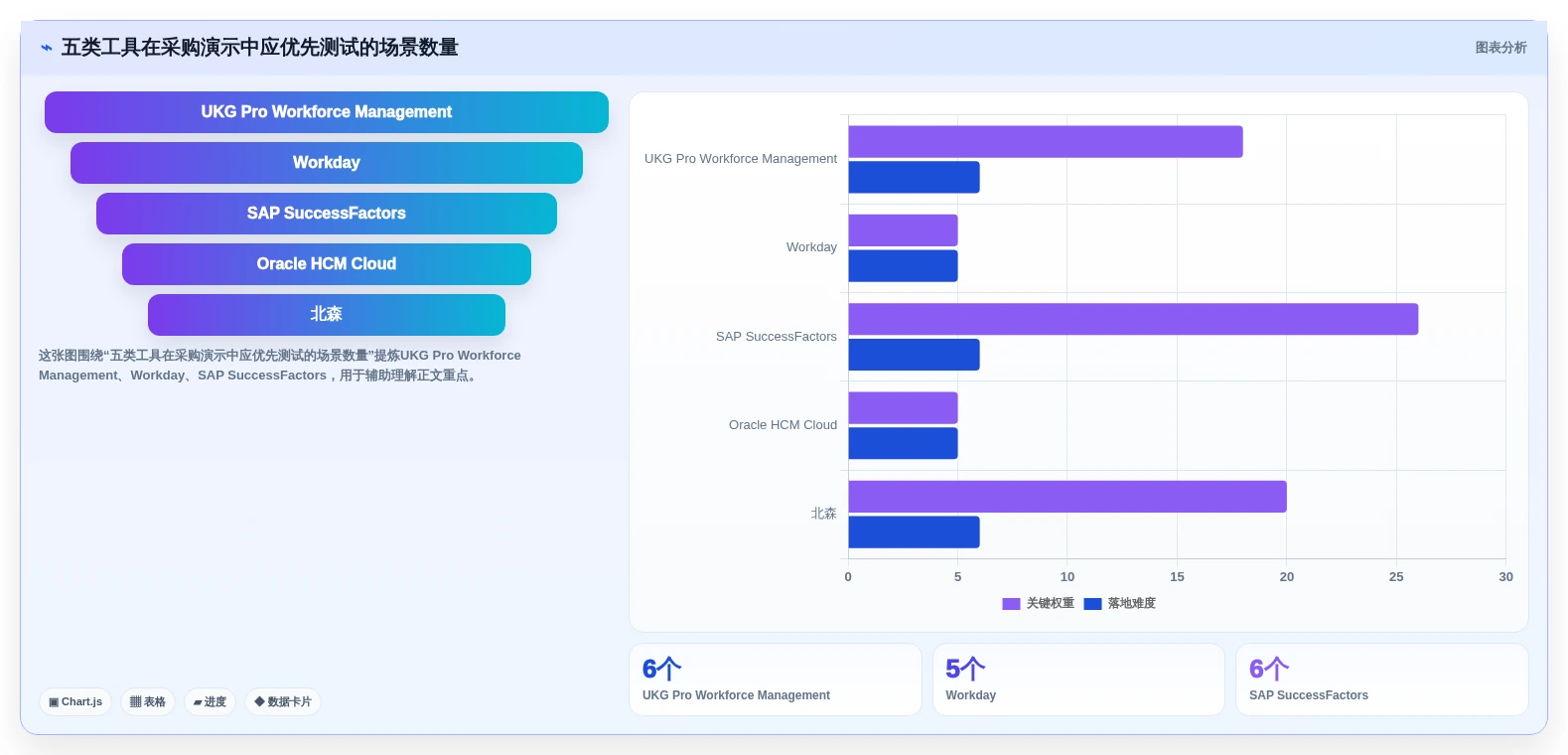Click the chart title 五类工具在采购演示中应优先测试的场景数量
Viewport: 1568px width, 755px height.
260,48
